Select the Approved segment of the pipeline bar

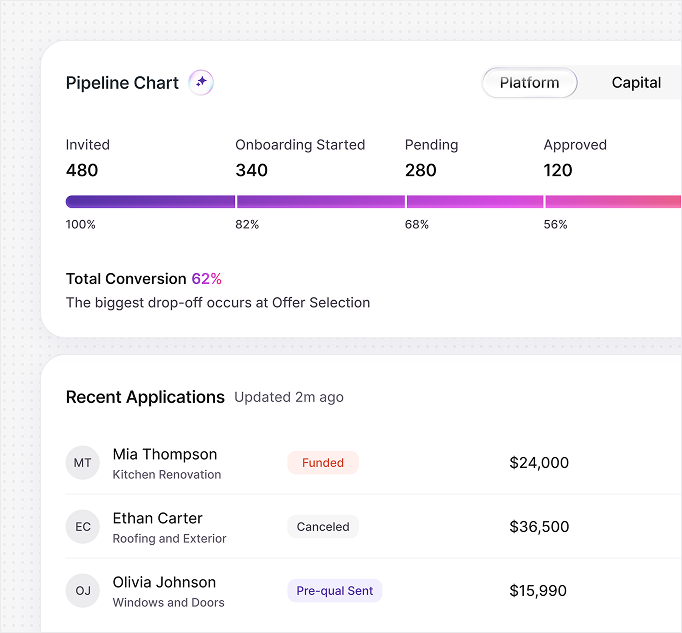coord(613,201)
